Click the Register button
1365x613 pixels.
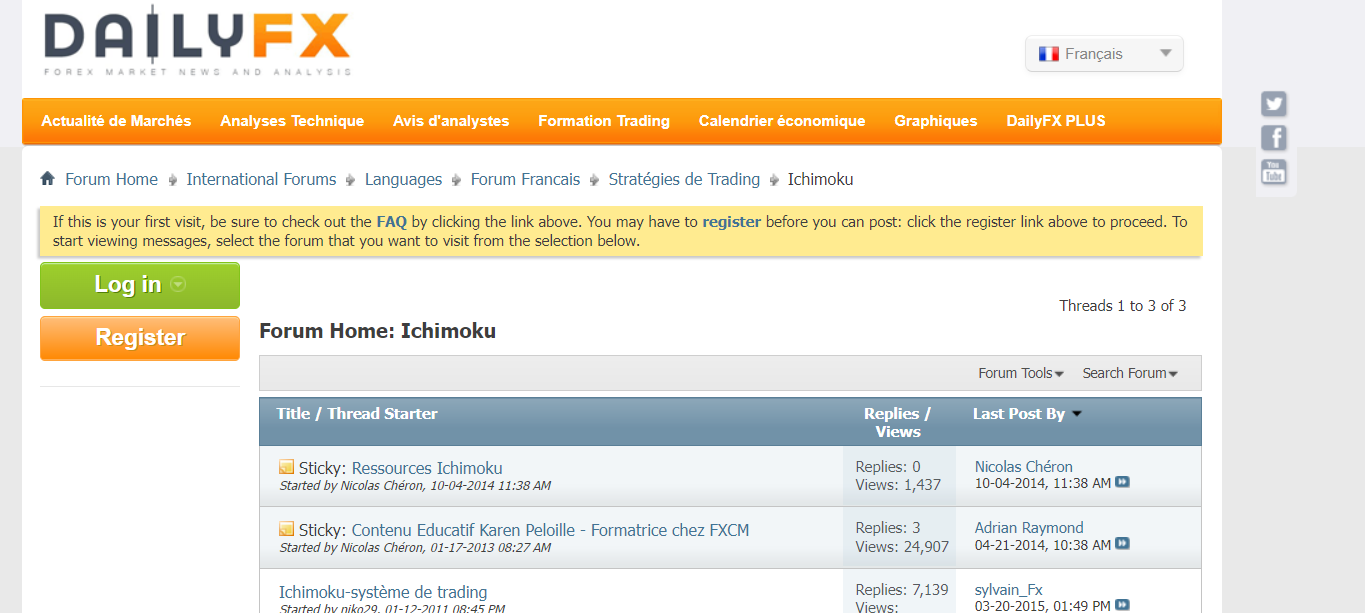click(x=140, y=338)
